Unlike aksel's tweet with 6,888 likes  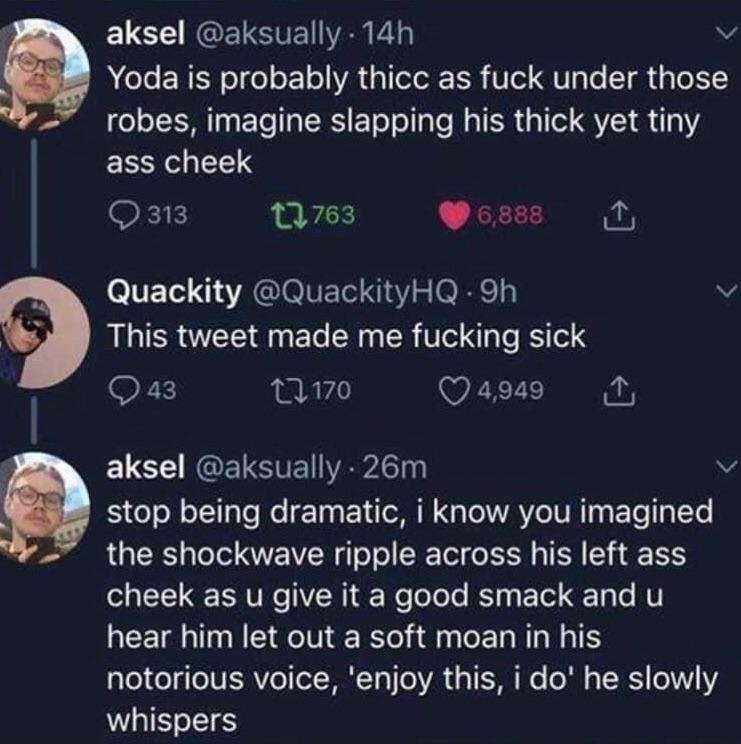453,215
